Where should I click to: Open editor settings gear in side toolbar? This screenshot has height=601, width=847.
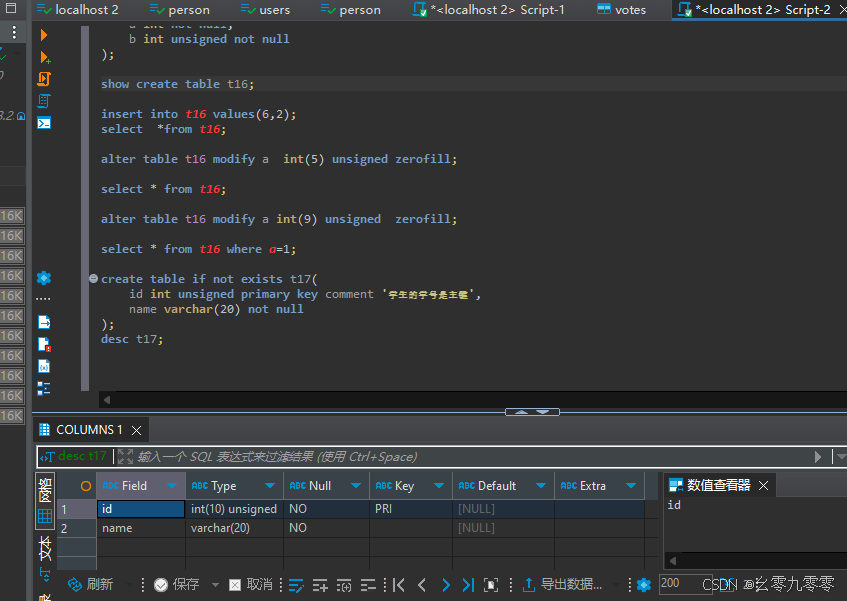click(44, 278)
